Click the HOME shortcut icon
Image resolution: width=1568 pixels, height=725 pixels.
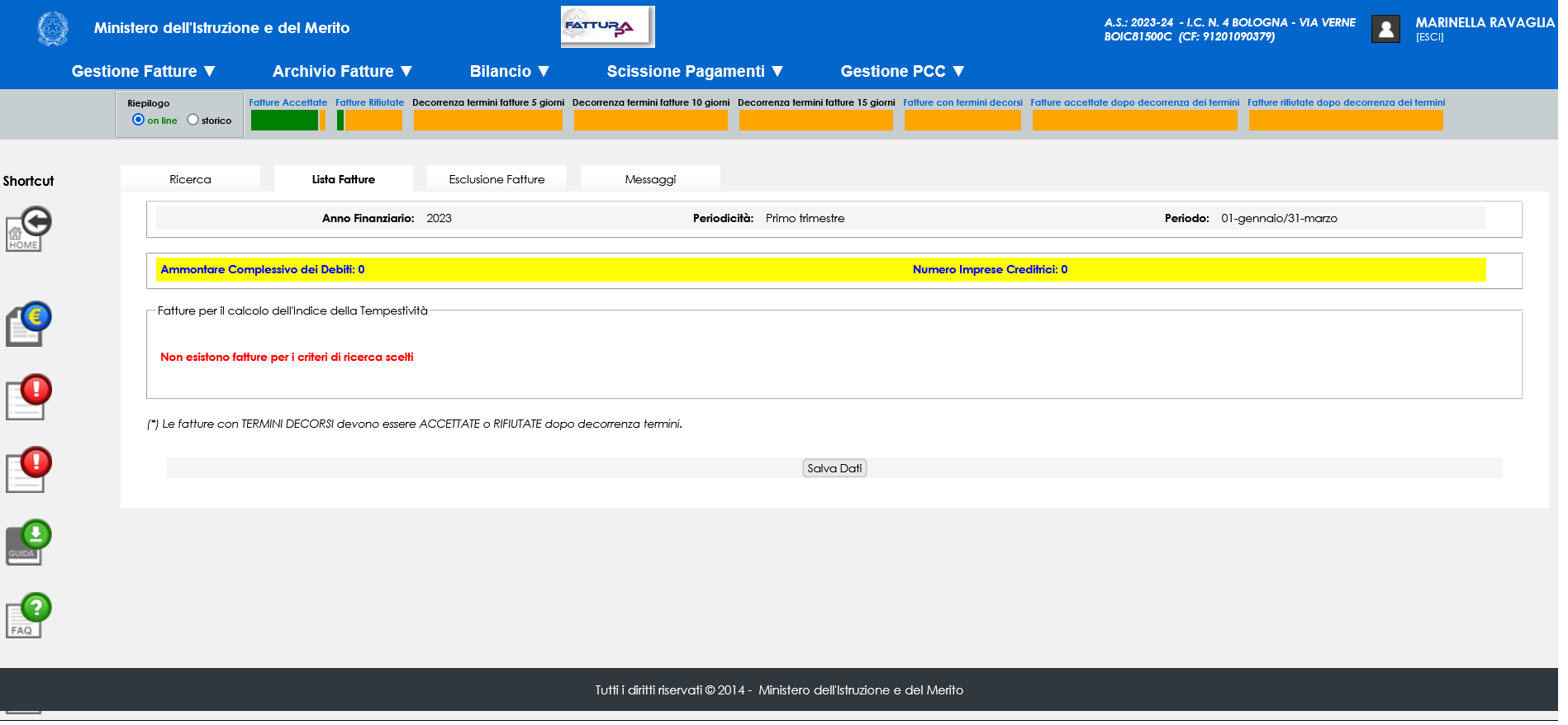(29, 230)
